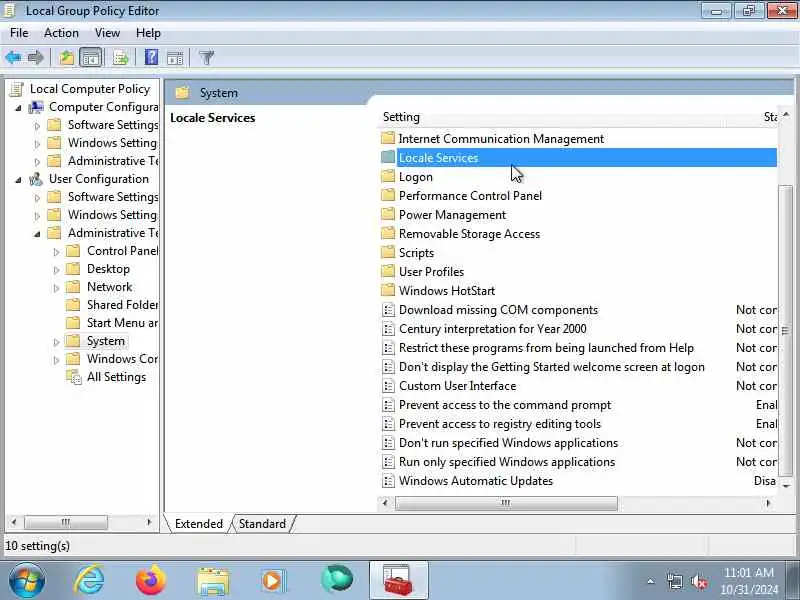Click scroll-down arrow of settings list
This screenshot has height=600, width=800.
point(786,486)
